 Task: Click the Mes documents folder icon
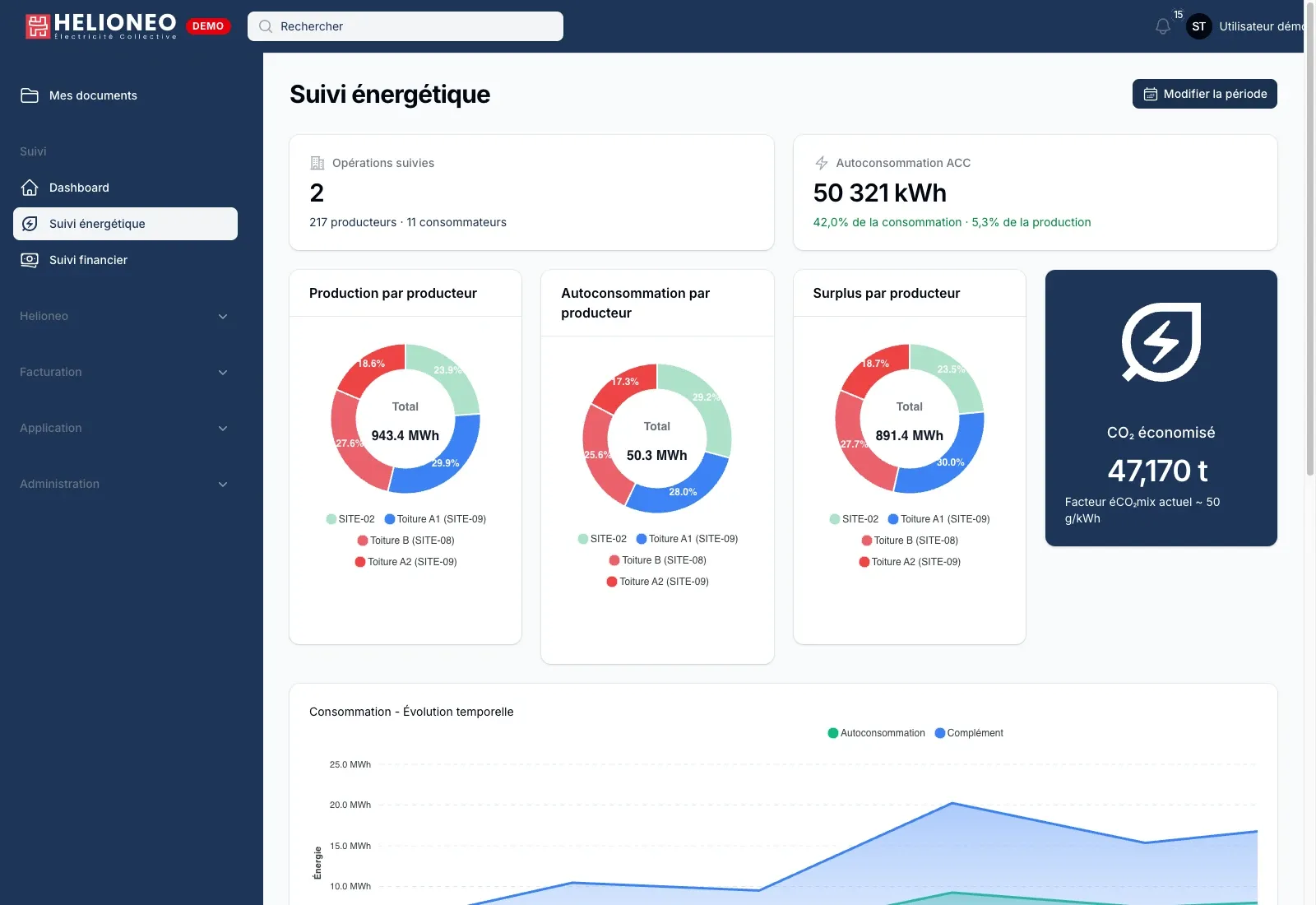click(x=30, y=95)
